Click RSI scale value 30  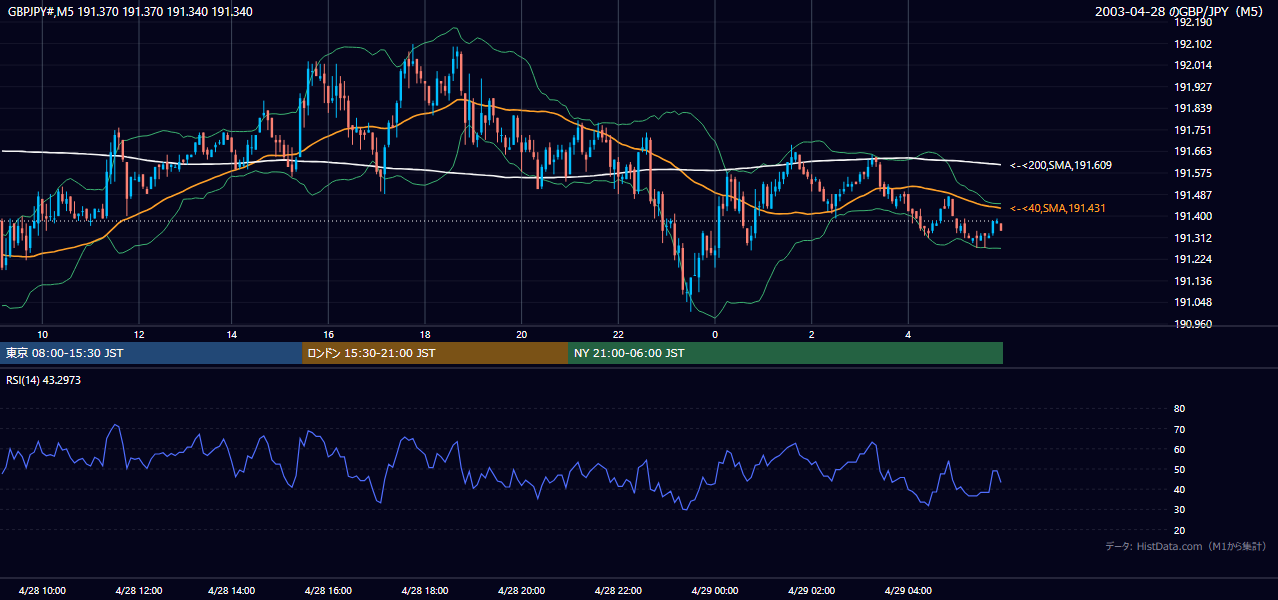[1179, 510]
